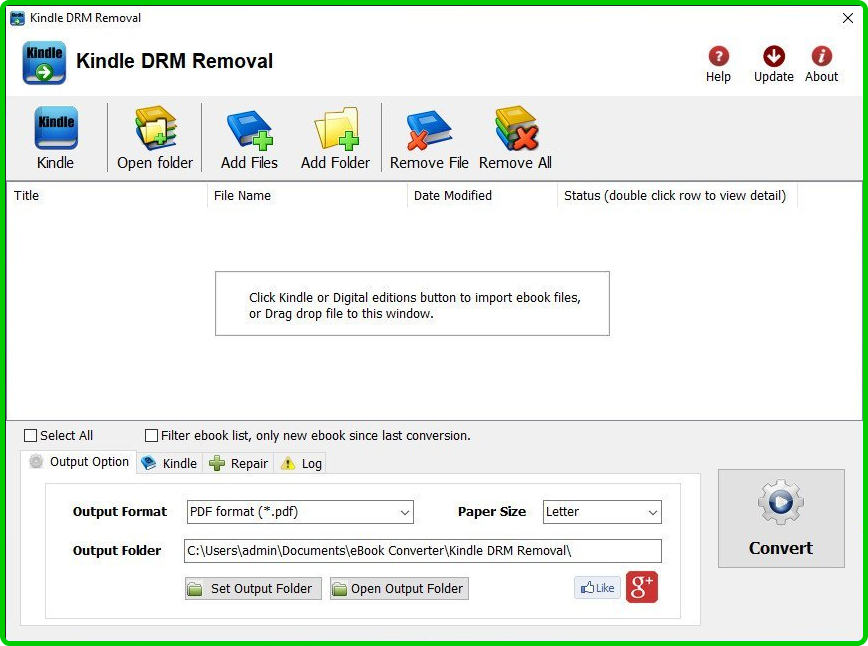Switch to the Kindle settings tab
The image size is (868, 646).
click(x=169, y=463)
